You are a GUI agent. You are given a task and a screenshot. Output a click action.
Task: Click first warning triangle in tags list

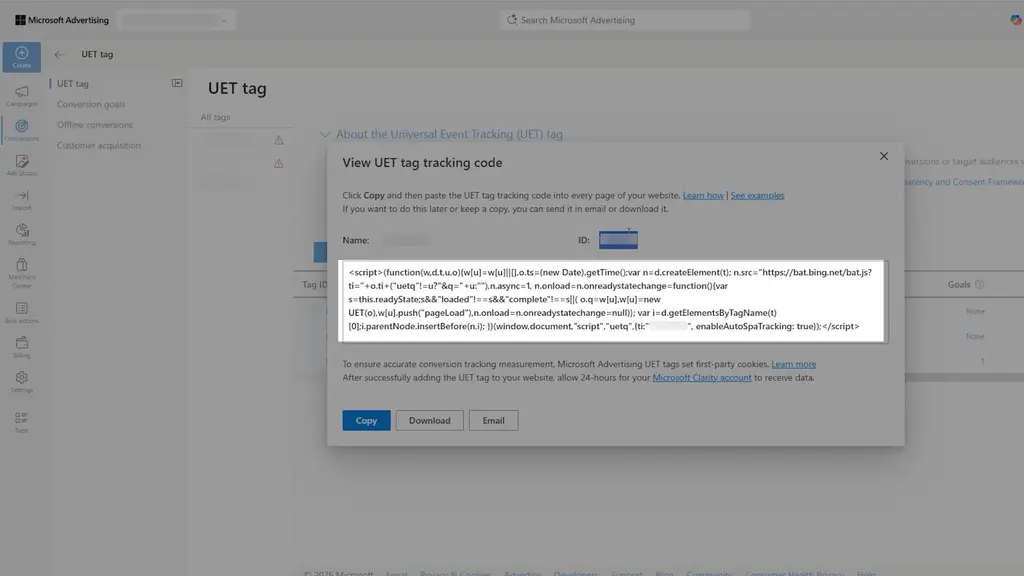point(279,140)
